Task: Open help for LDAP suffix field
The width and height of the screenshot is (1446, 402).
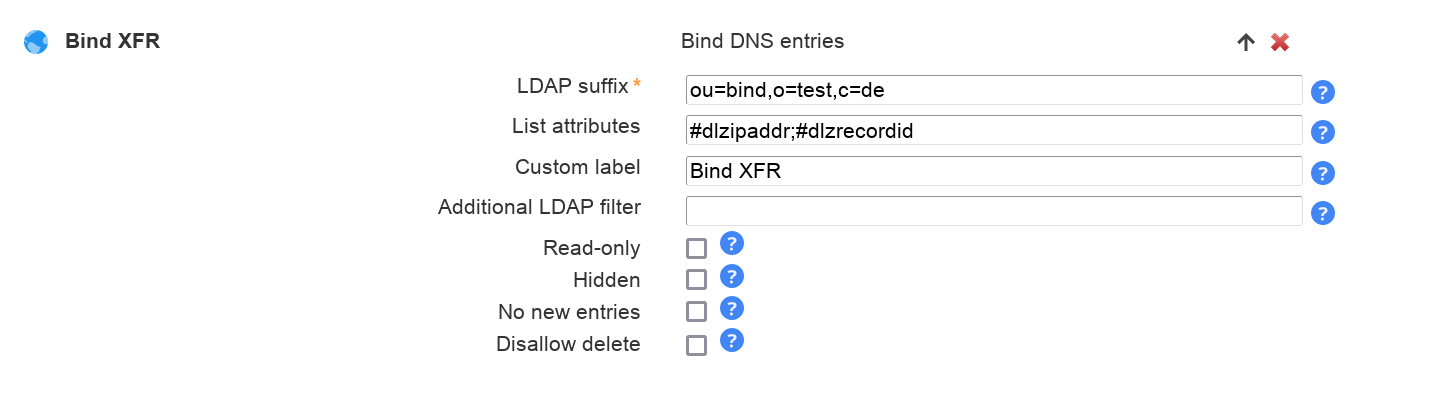Action: click(1322, 92)
